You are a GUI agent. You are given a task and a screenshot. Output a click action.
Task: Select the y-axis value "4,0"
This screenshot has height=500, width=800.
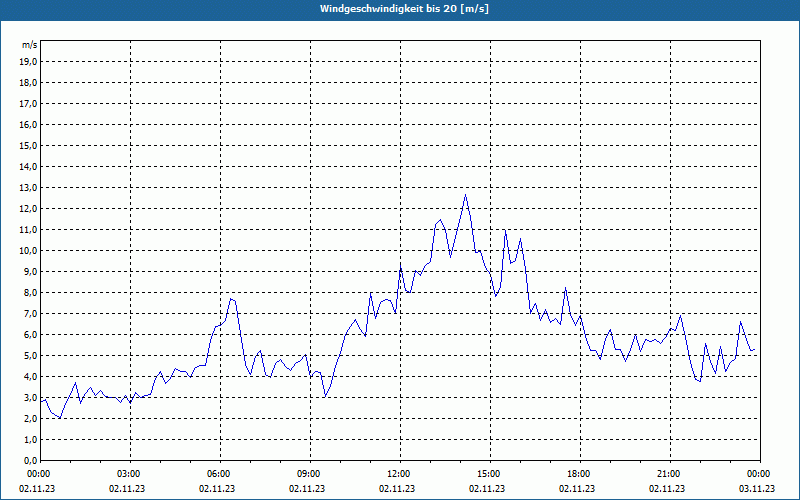[31, 377]
